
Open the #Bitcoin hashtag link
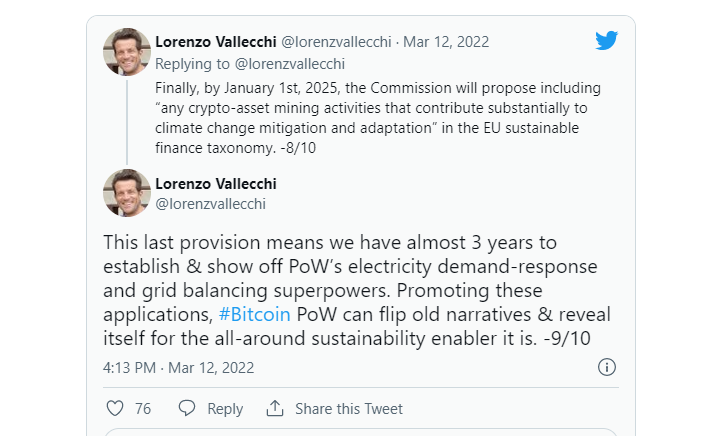tap(254, 314)
